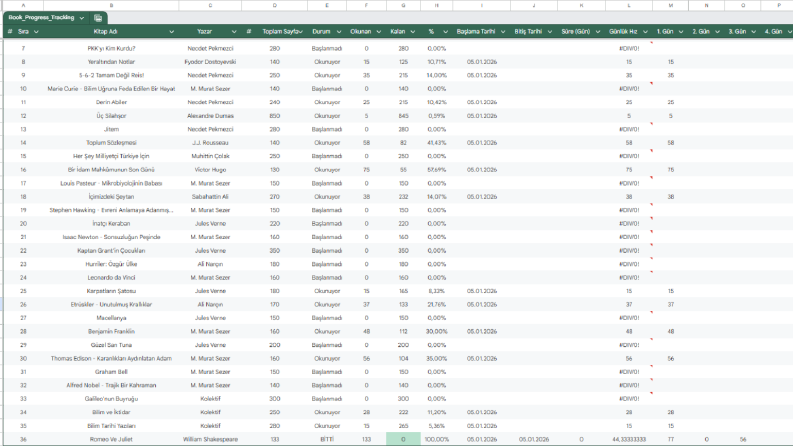Select the '44,33333333' Günlük Hız cell
The width and height of the screenshot is (793, 446).
[x=629, y=439]
